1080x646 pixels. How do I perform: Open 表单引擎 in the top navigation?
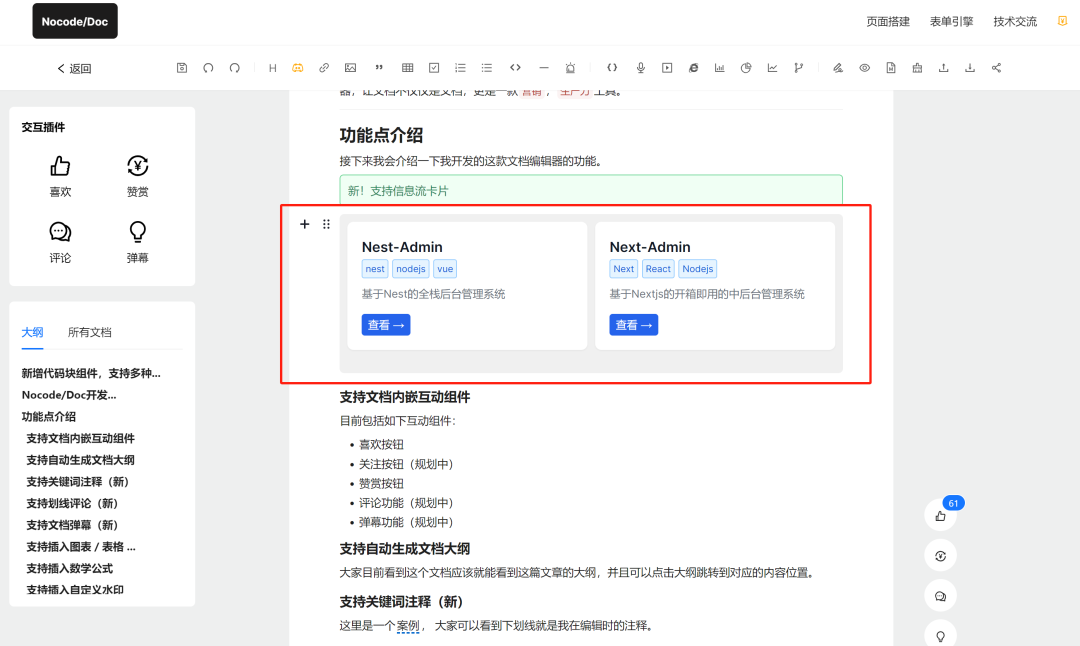pyautogui.click(x=951, y=21)
